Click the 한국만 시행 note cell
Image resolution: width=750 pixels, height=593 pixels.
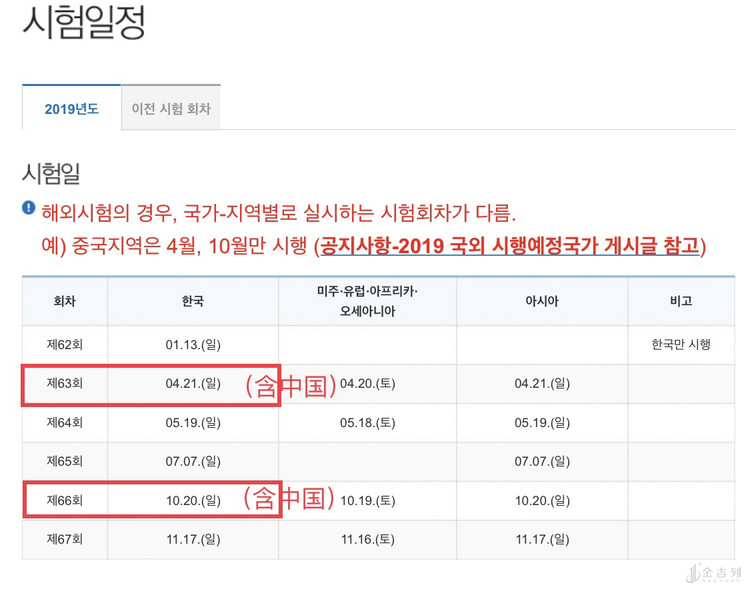680,345
